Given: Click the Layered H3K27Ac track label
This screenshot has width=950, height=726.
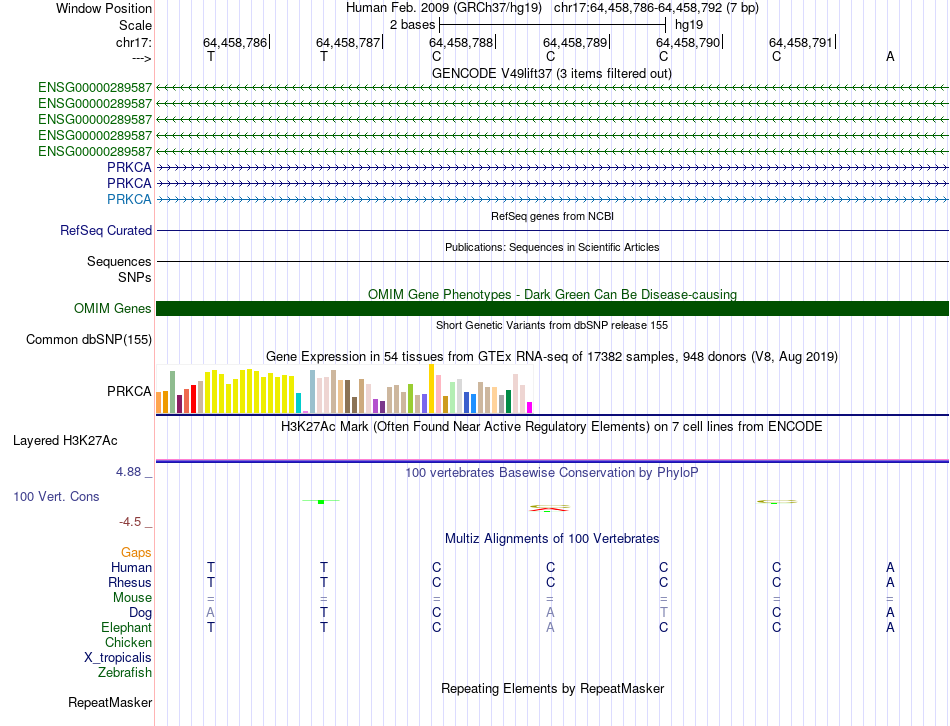Looking at the screenshot, I should point(65,441).
